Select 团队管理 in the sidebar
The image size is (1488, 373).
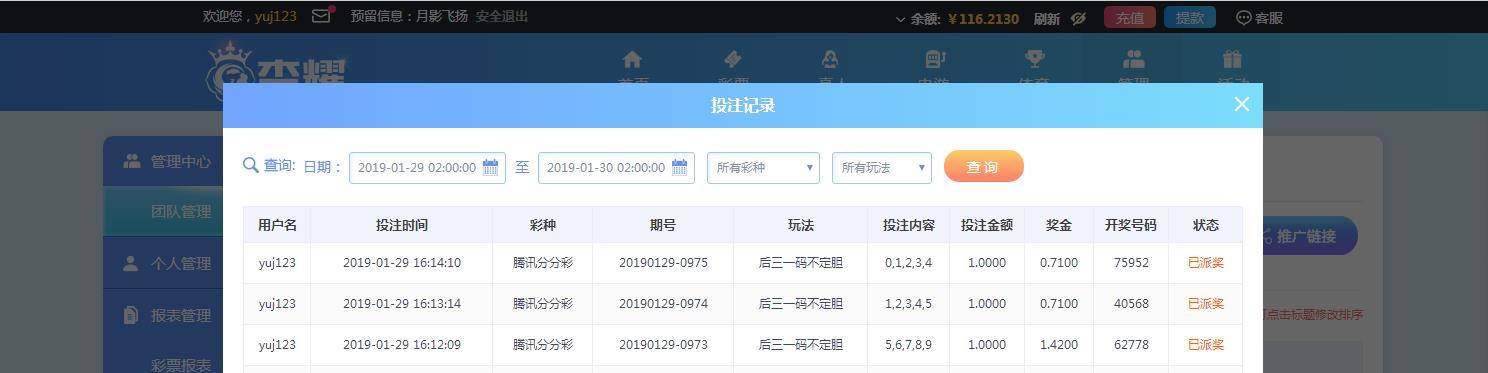coord(163,212)
